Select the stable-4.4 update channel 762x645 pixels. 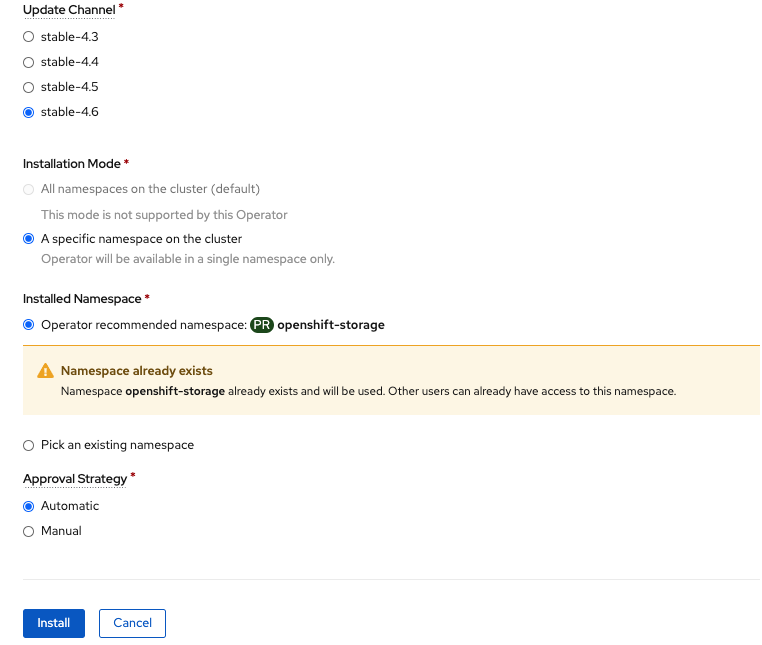[29, 62]
